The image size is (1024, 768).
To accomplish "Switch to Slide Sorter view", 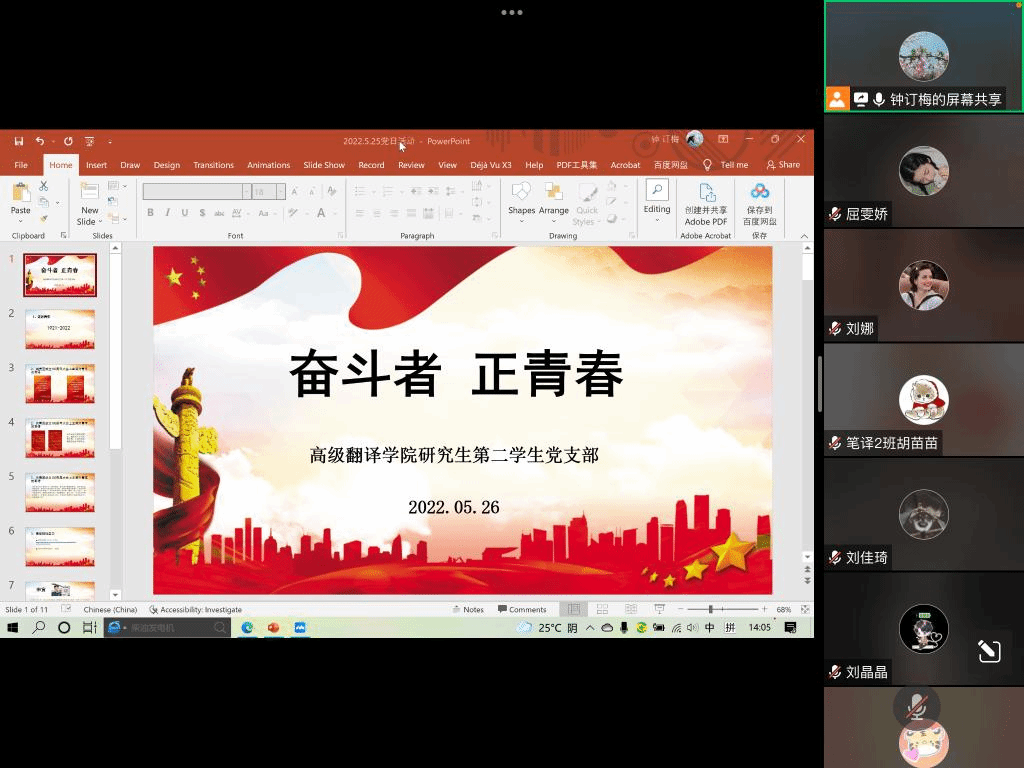I will pyautogui.click(x=602, y=609).
